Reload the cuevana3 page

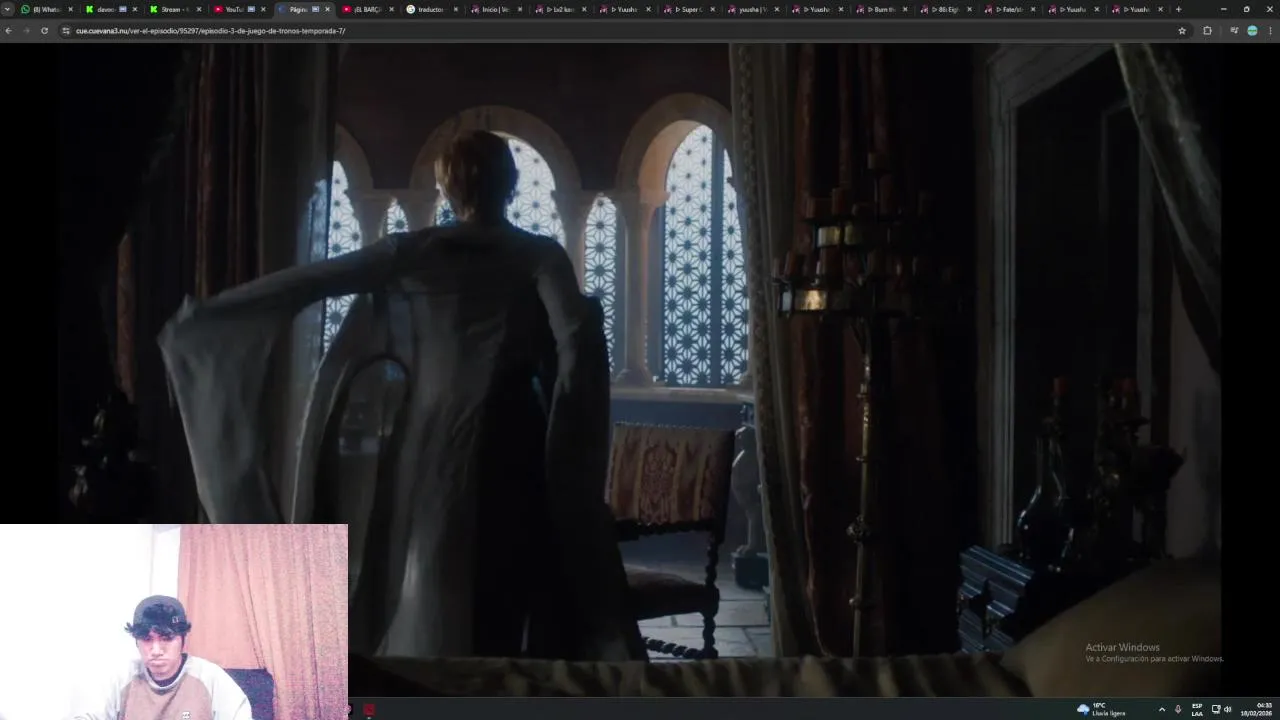44,31
